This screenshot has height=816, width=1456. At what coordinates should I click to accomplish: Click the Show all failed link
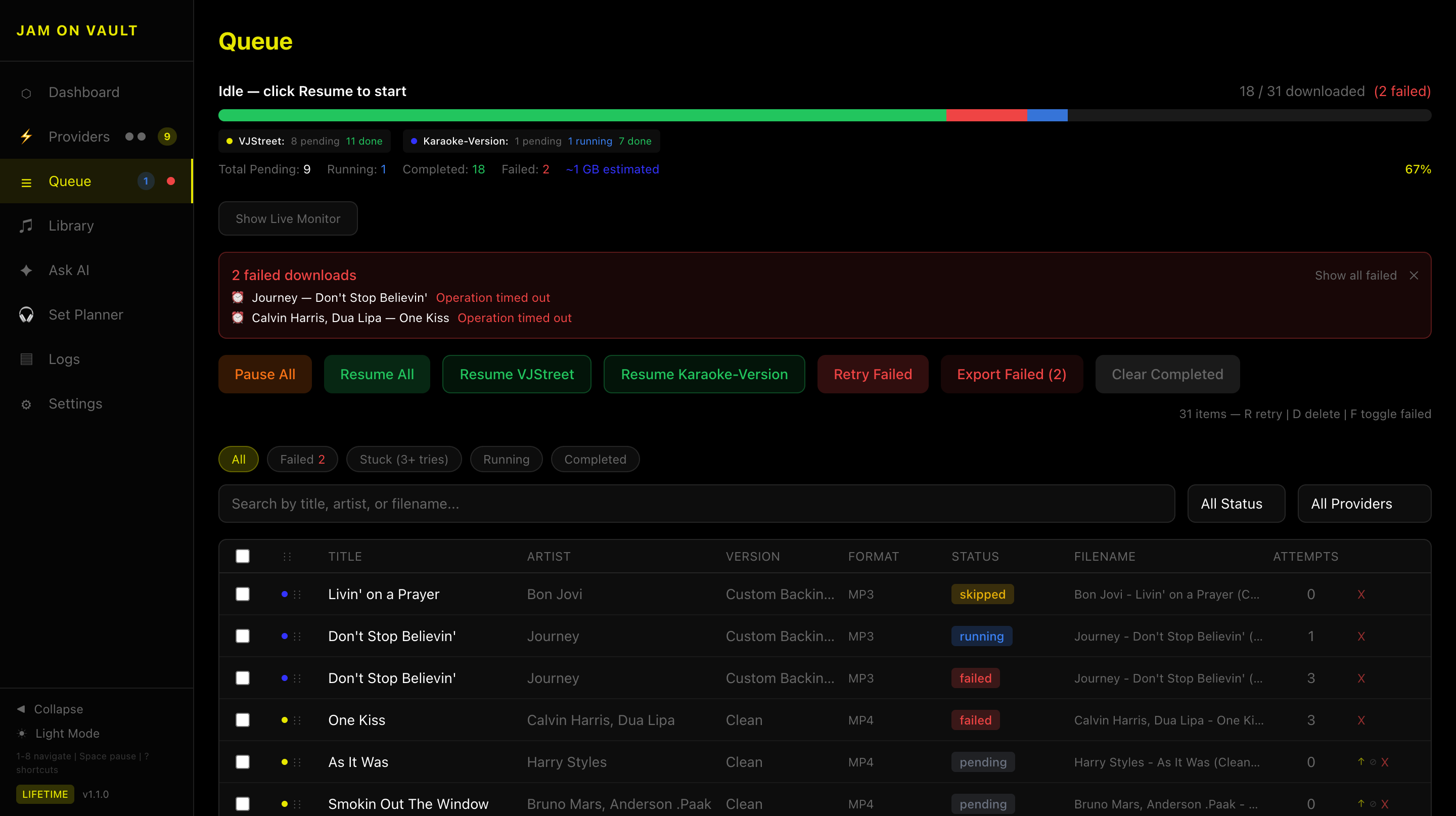[1355, 275]
